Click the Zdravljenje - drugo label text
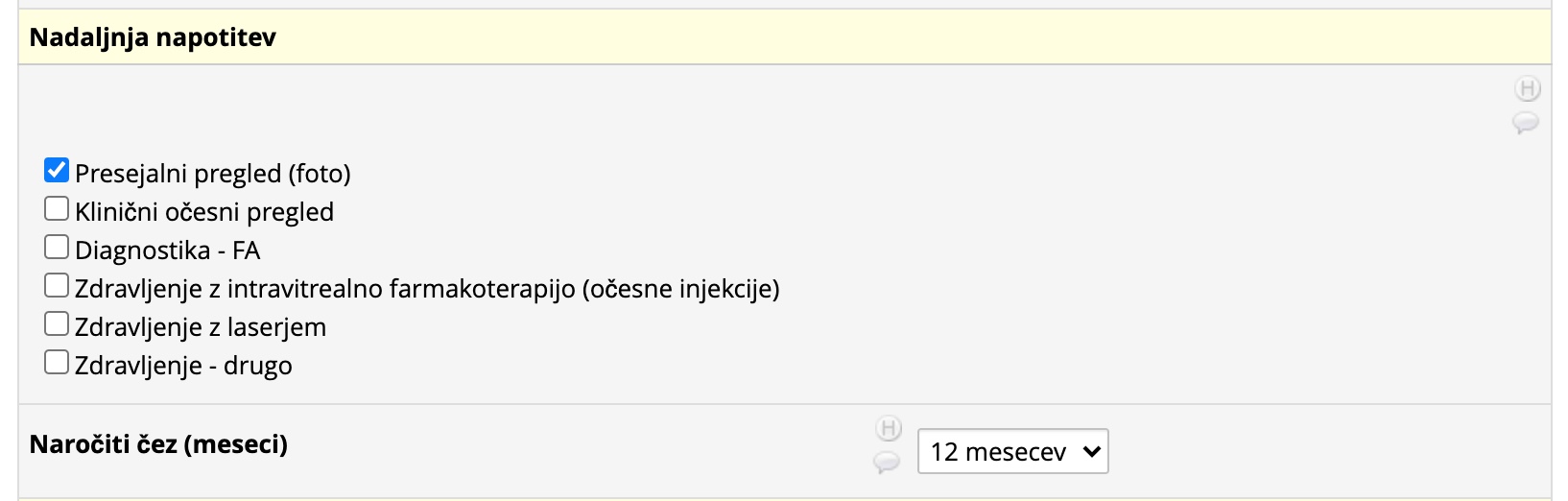Viewport: 1568px width, 501px height. [x=183, y=366]
